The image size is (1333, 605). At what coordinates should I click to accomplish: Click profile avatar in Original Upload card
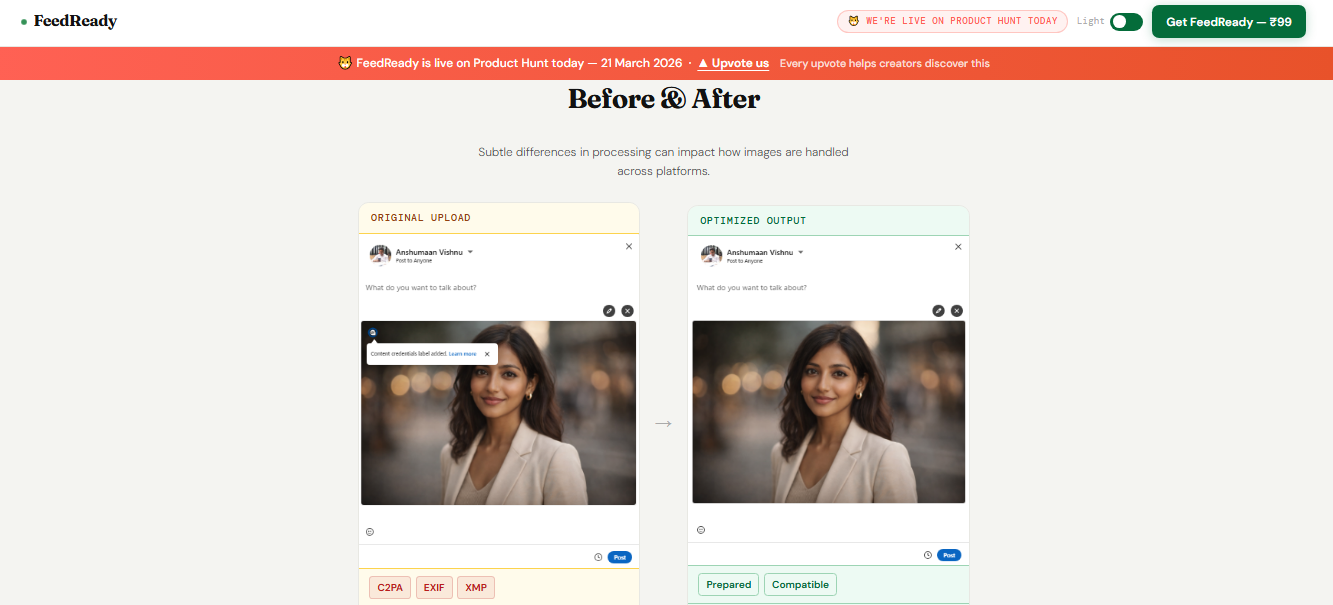point(380,255)
